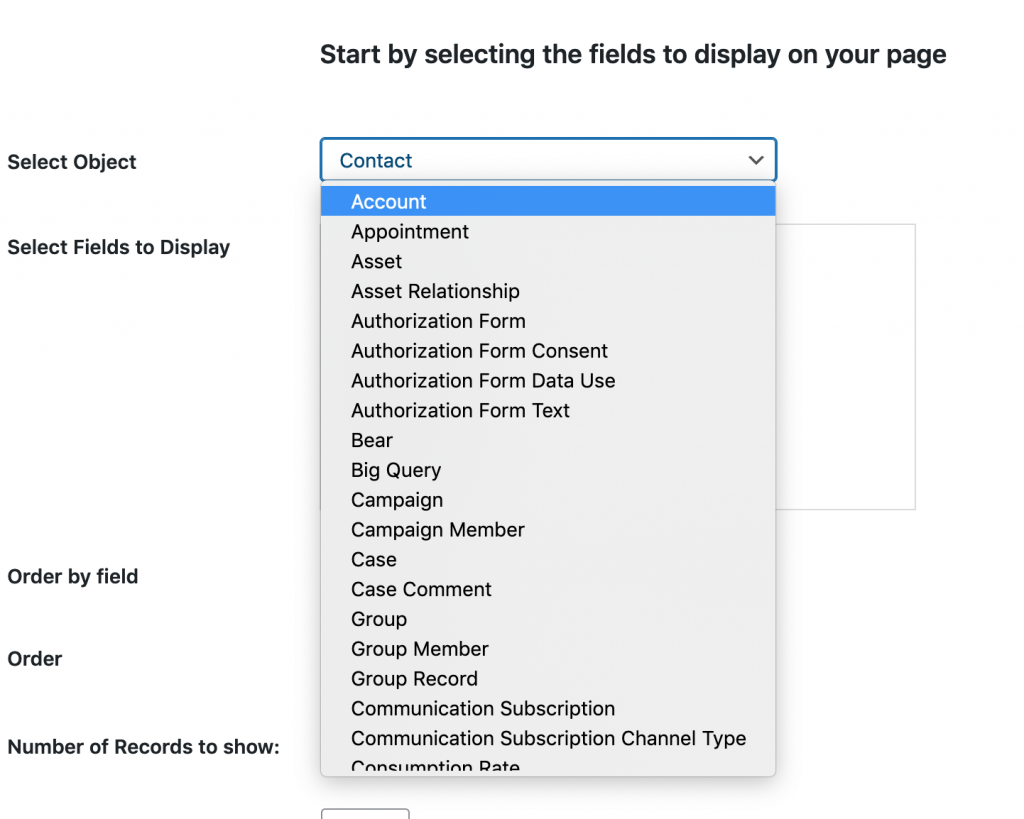Choose the Case option
Screen dimensions: 1024x819
548,560
